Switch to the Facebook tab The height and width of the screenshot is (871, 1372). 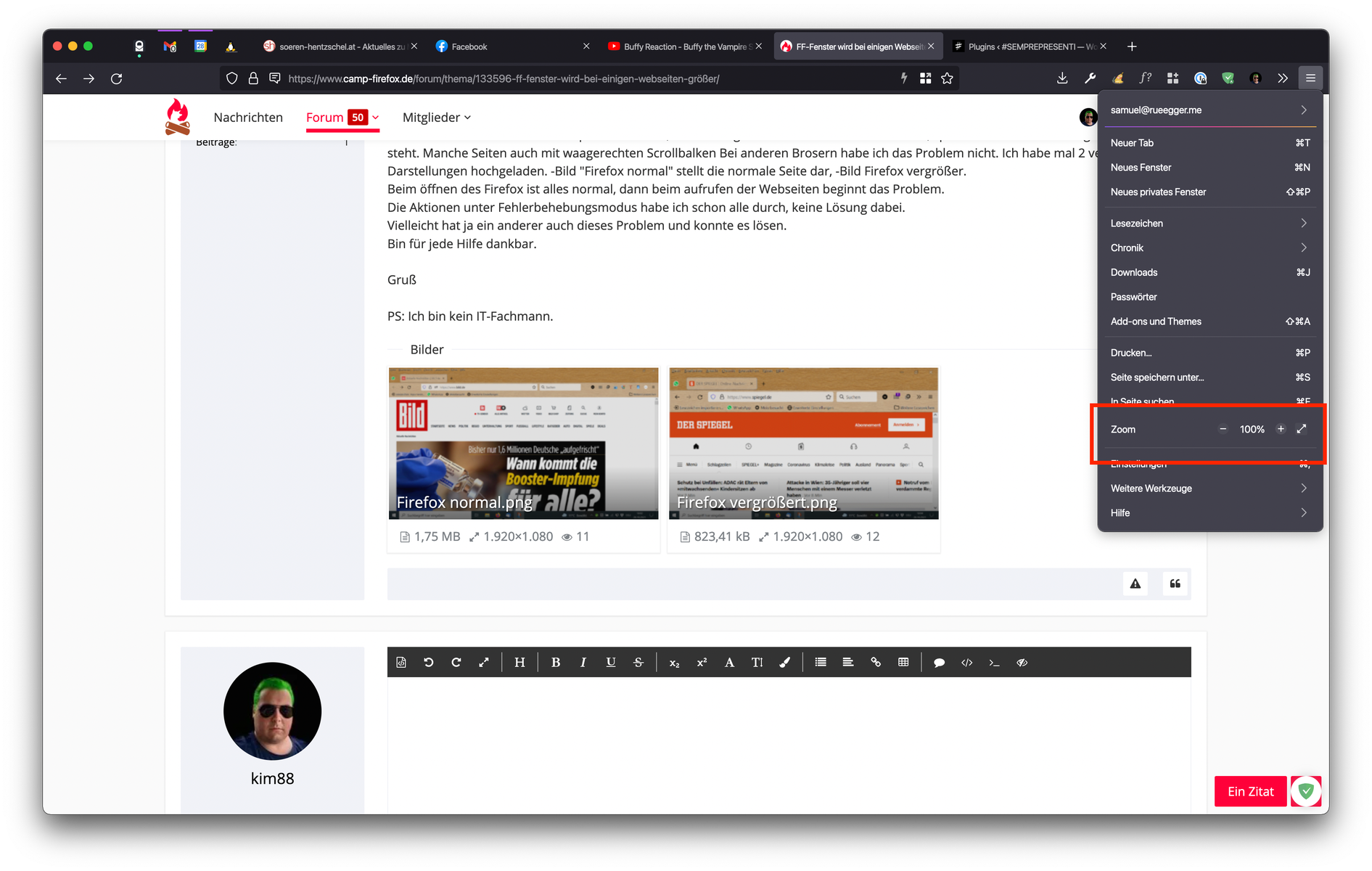coord(512,46)
